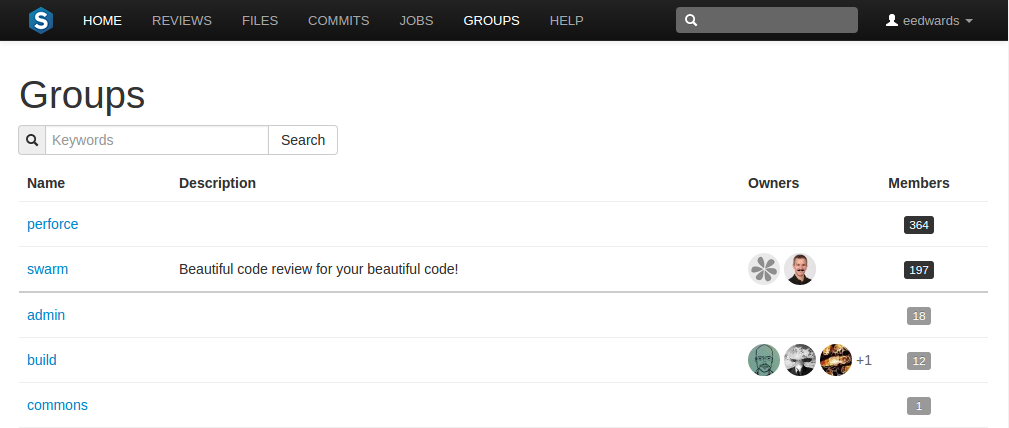Expand the eedwards user dropdown caret

pos(968,21)
